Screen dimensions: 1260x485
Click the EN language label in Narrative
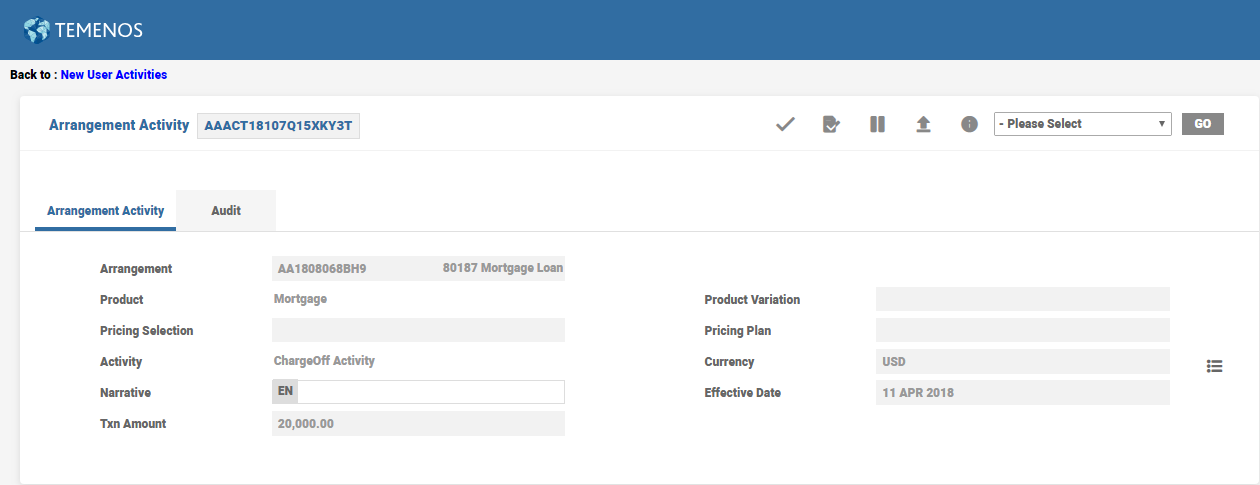(x=285, y=392)
